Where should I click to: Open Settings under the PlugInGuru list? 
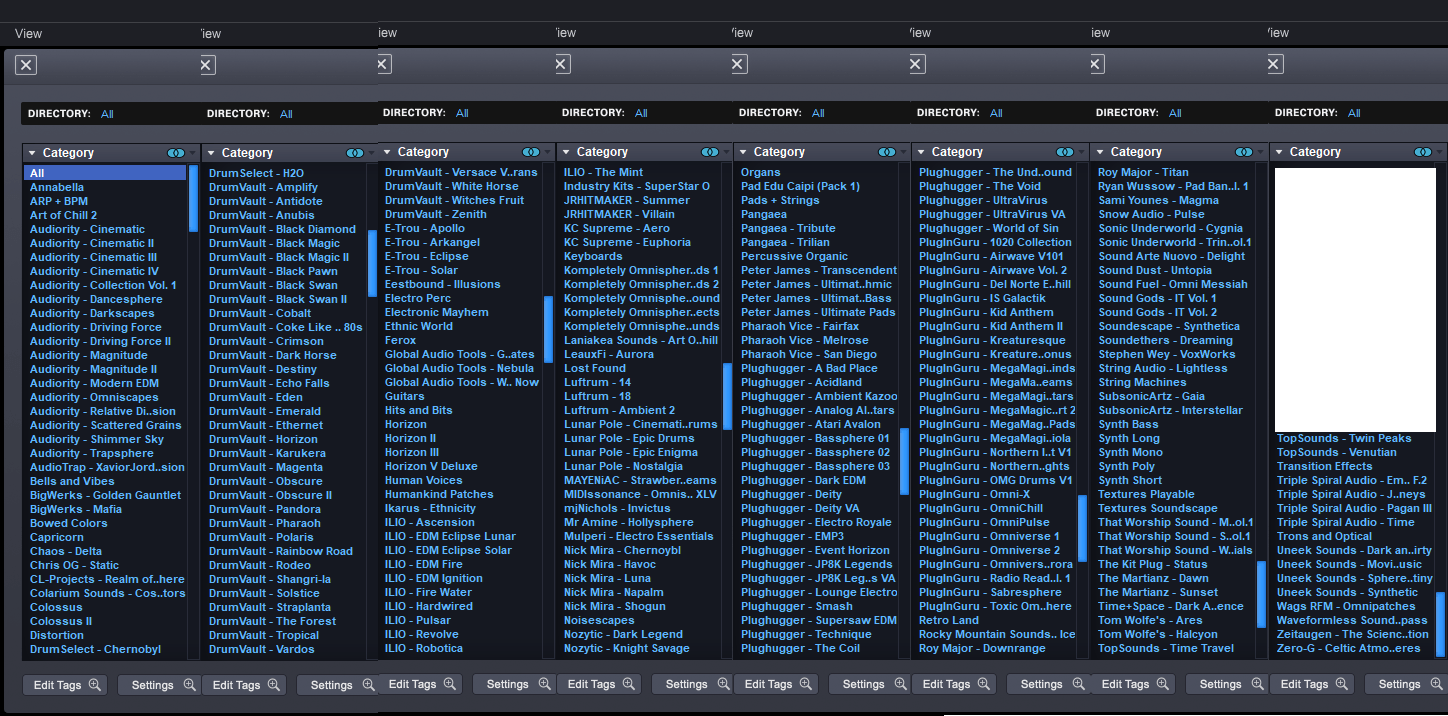(1049, 684)
